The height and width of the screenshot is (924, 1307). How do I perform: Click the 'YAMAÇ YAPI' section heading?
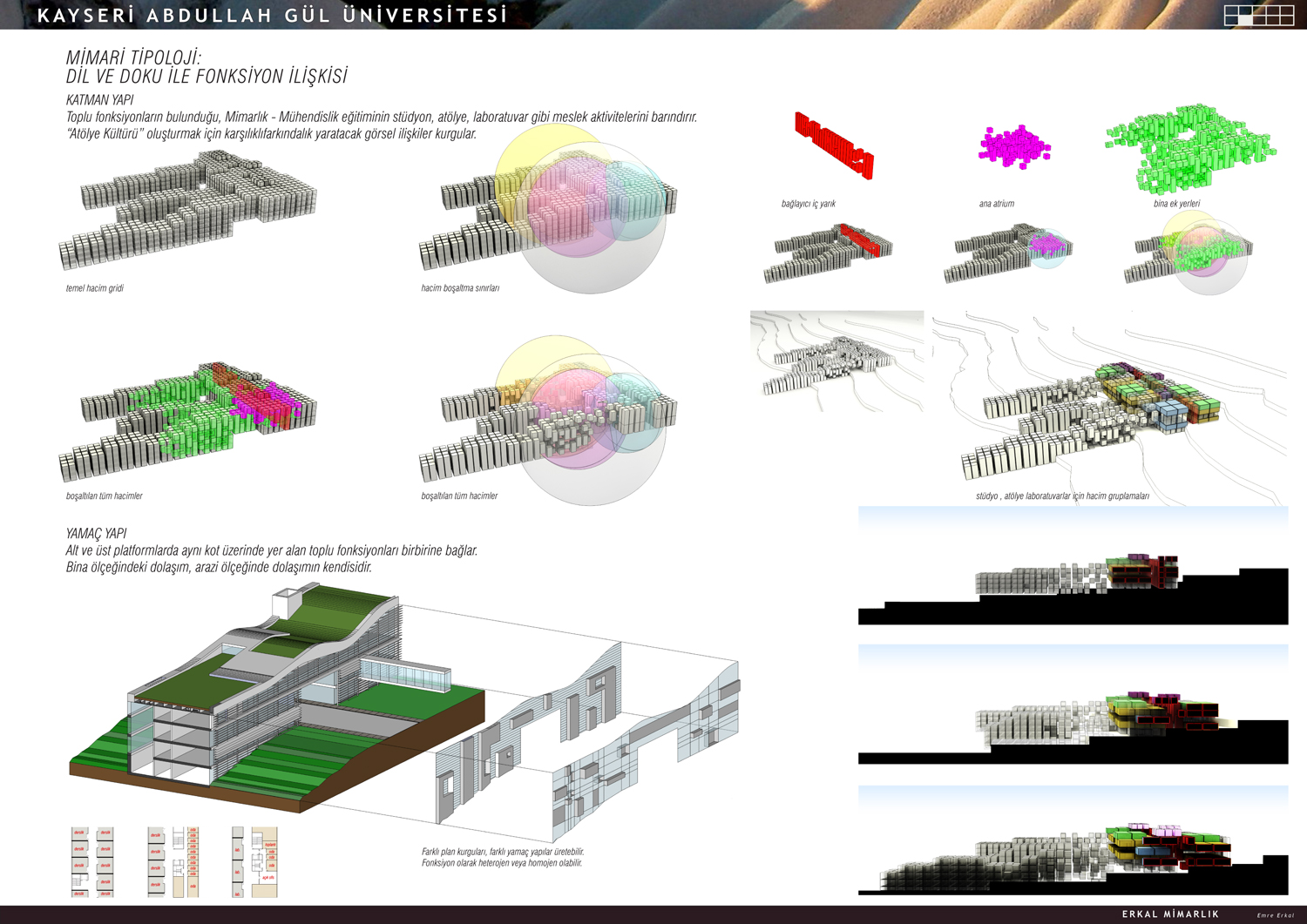[x=96, y=533]
